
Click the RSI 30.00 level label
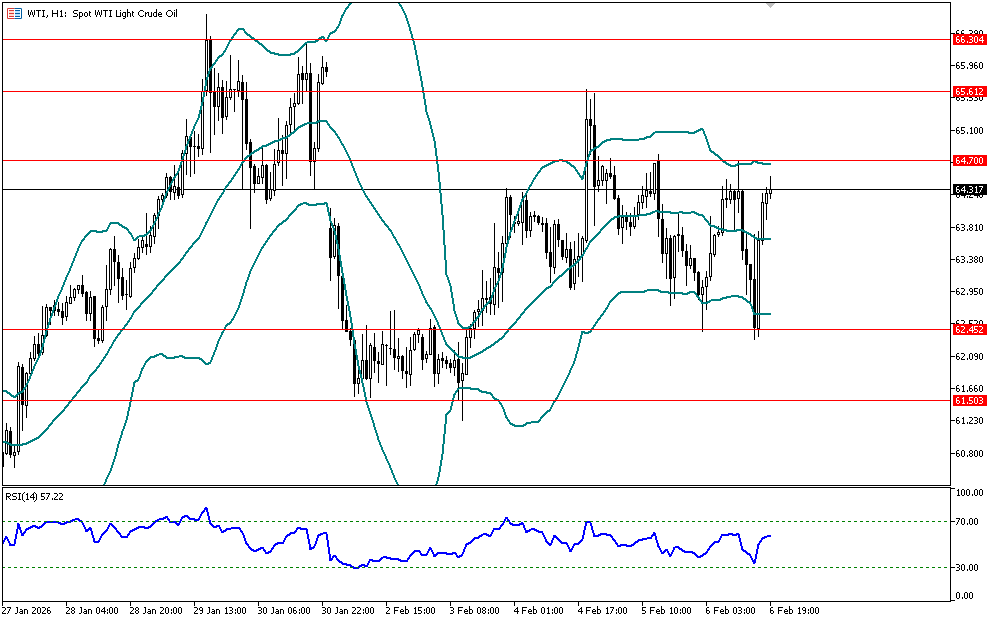968,568
